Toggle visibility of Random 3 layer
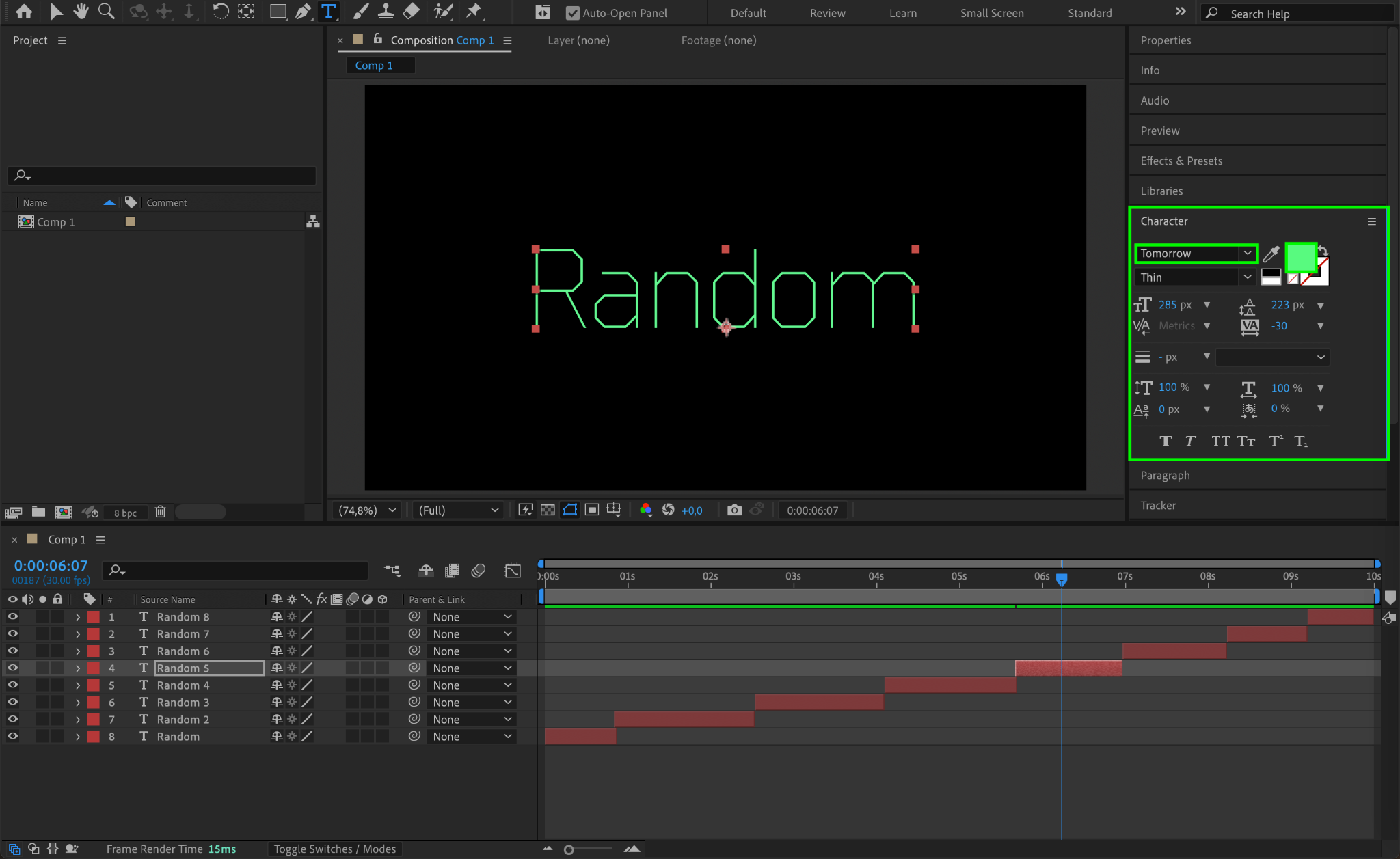Image resolution: width=1400 pixels, height=859 pixels. [x=12, y=702]
